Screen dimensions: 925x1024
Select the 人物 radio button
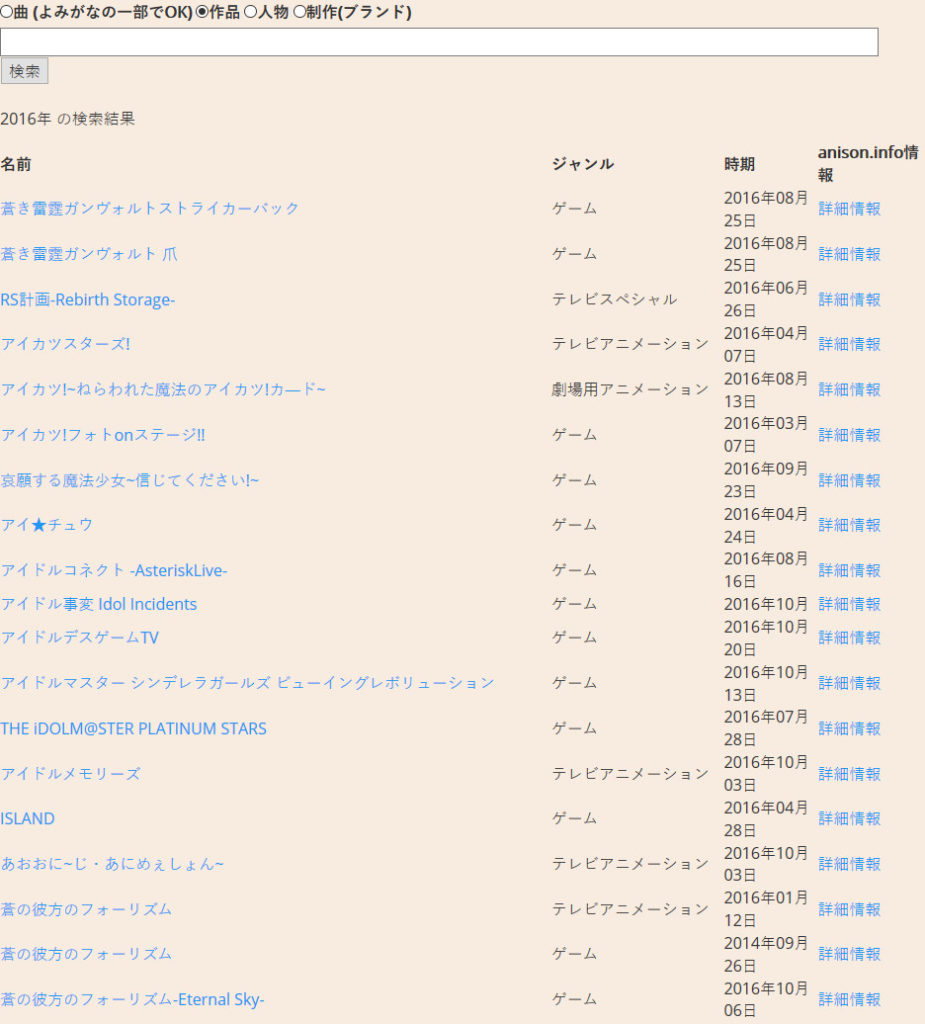(x=250, y=12)
